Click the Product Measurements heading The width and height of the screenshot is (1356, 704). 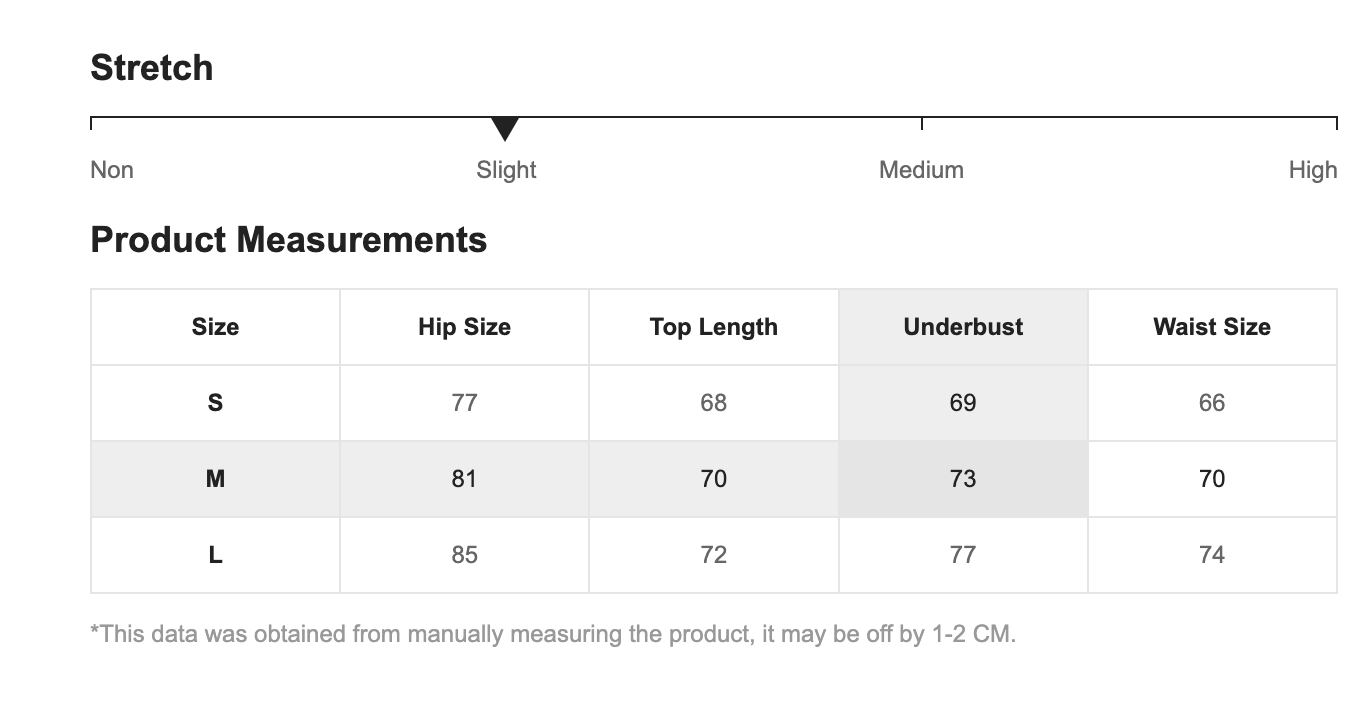(x=288, y=240)
